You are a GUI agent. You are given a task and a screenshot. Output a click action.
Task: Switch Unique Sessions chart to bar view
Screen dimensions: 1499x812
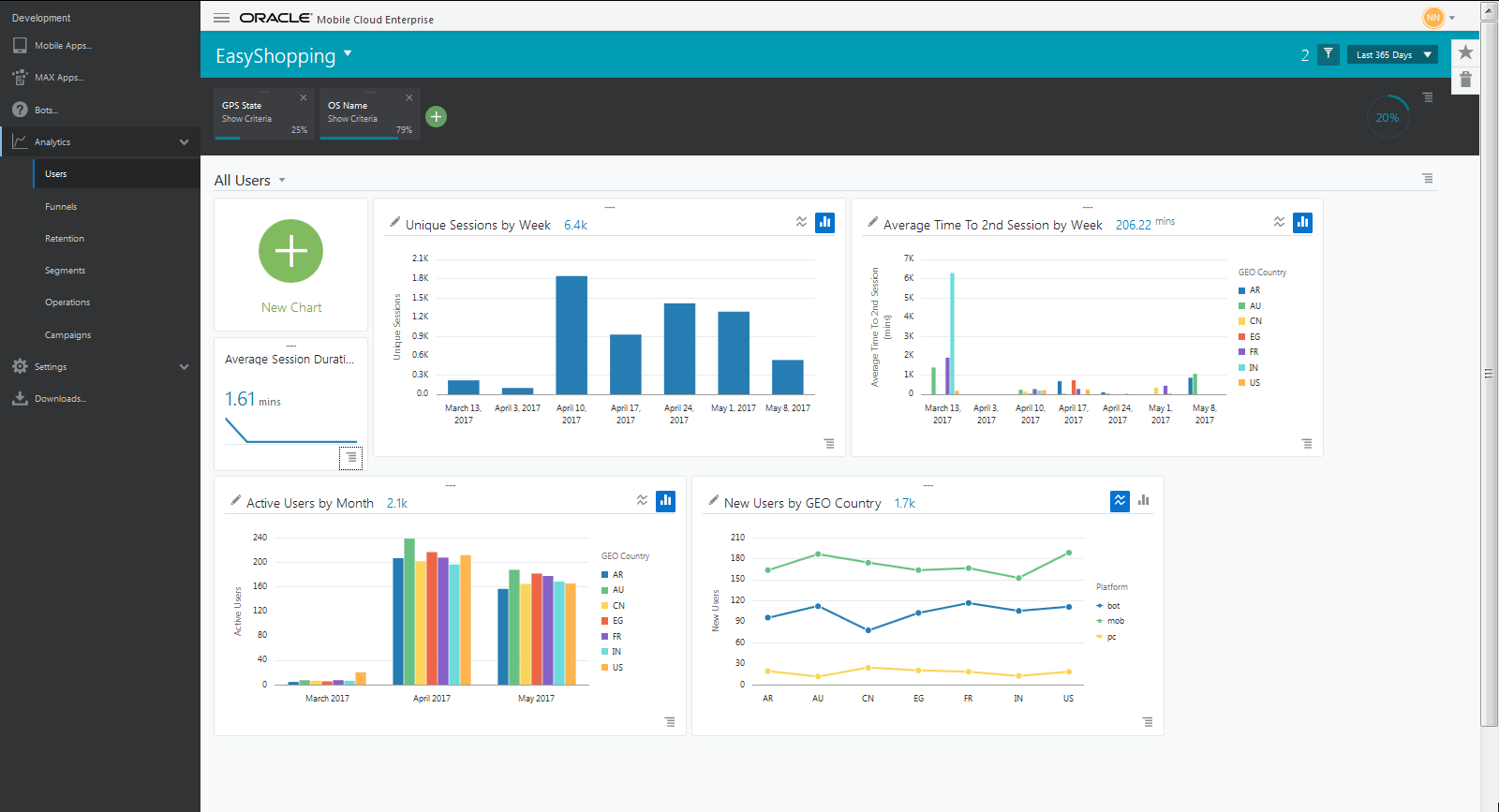pos(824,222)
